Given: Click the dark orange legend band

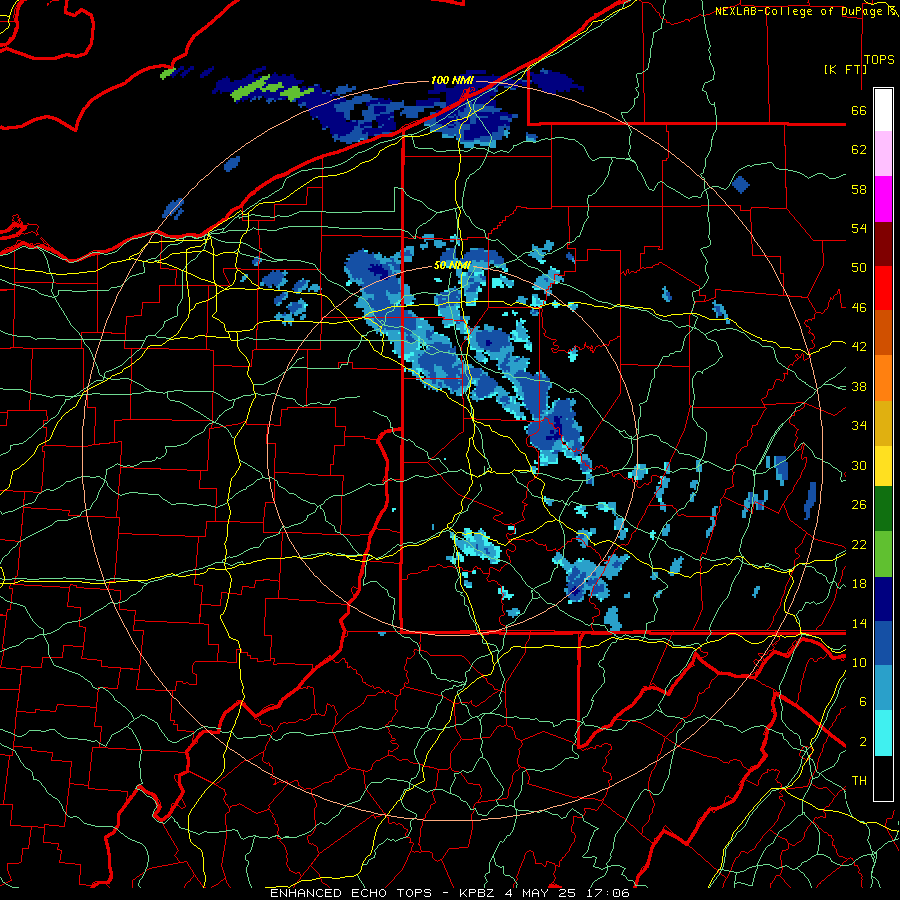Looking at the screenshot, I should tap(883, 333).
